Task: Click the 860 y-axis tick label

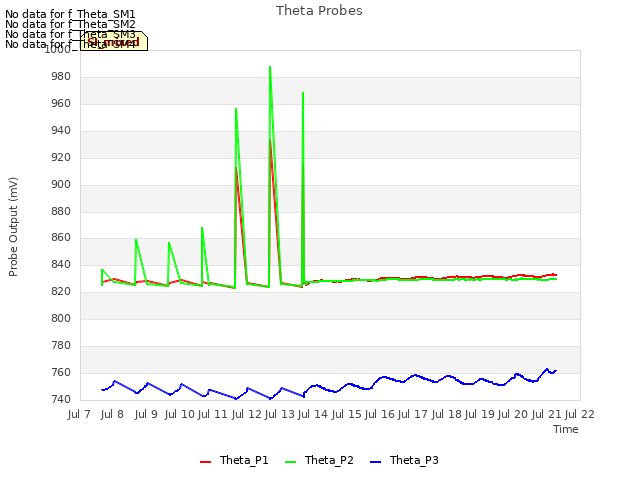Action: [x=61, y=238]
